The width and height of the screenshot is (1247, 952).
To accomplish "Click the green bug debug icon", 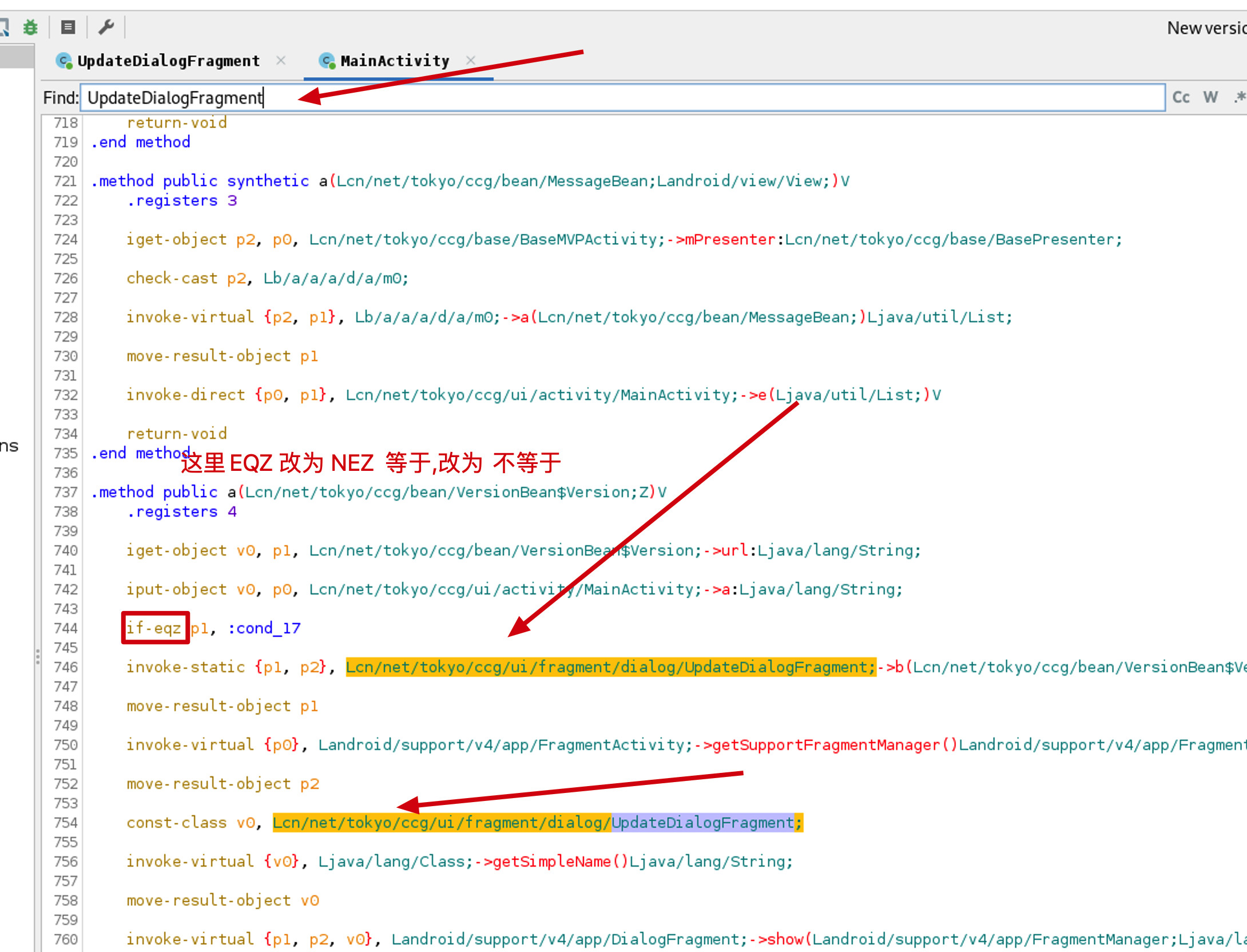I will [x=30, y=27].
